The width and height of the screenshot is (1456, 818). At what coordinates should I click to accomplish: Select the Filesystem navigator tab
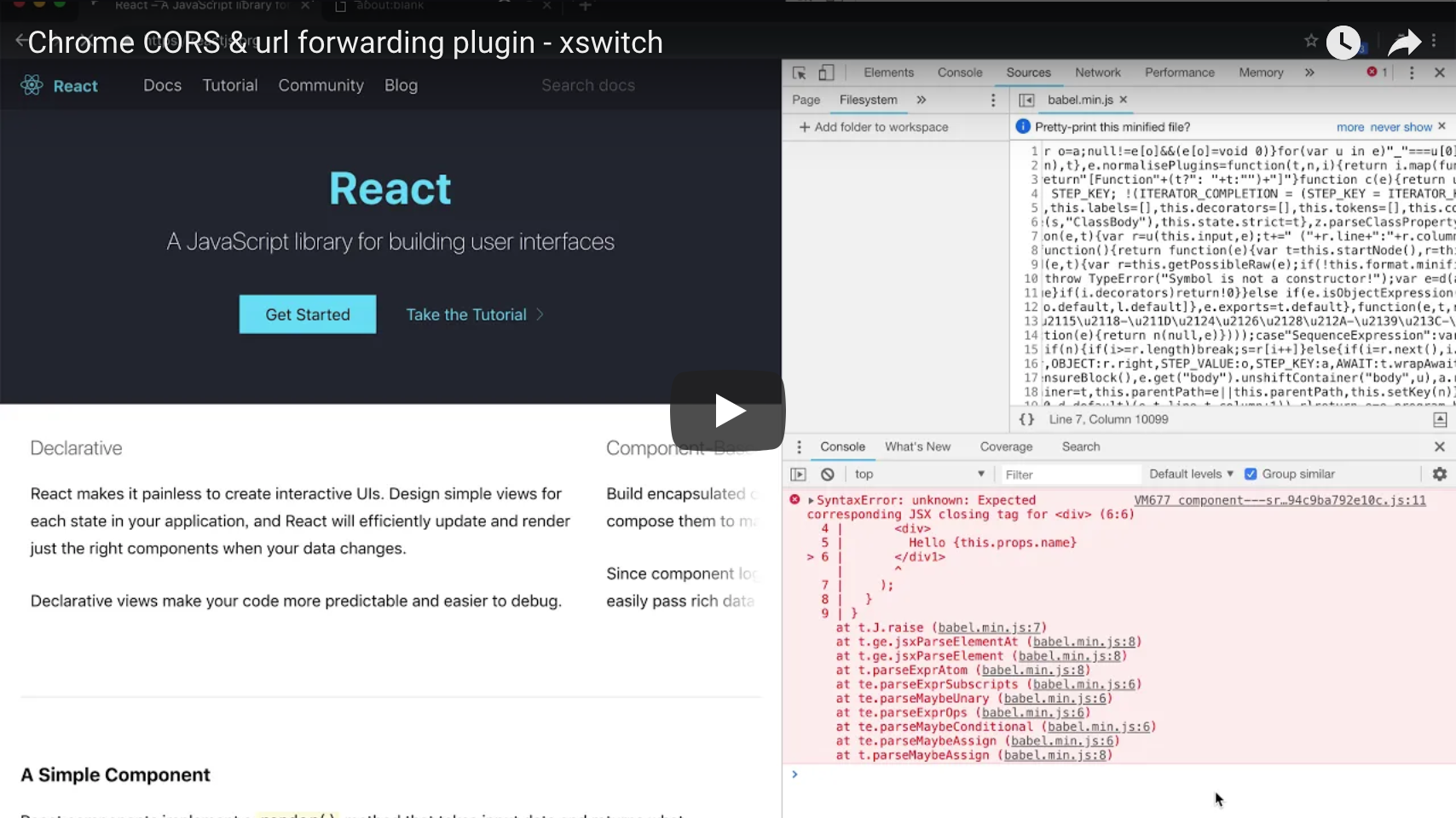click(868, 100)
